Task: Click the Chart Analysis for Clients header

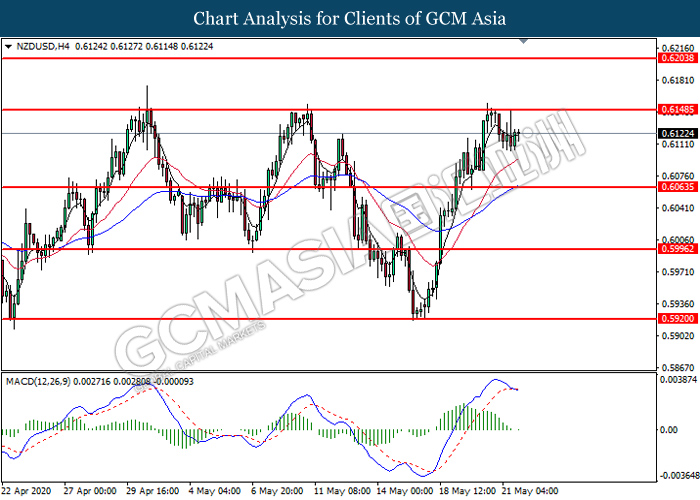Action: point(350,19)
